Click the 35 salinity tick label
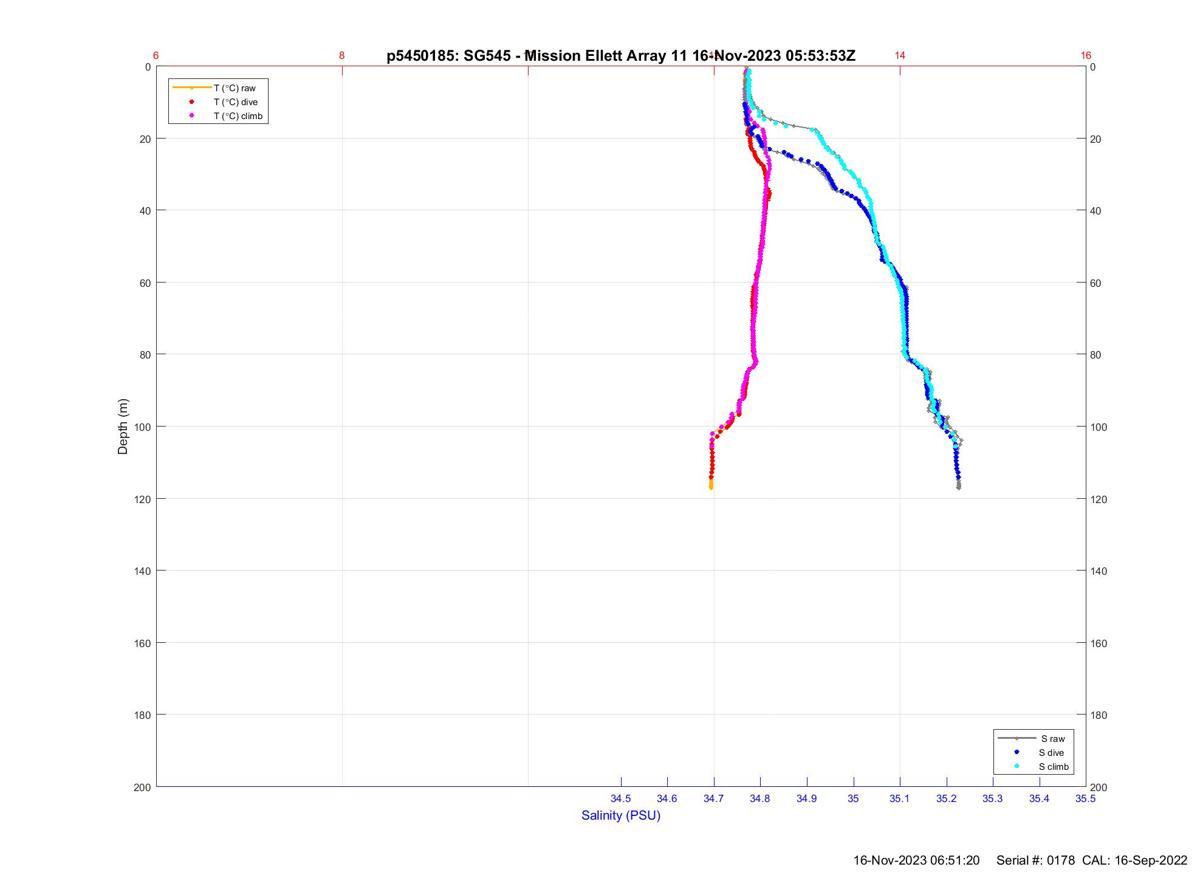1200x885 pixels. 853,799
